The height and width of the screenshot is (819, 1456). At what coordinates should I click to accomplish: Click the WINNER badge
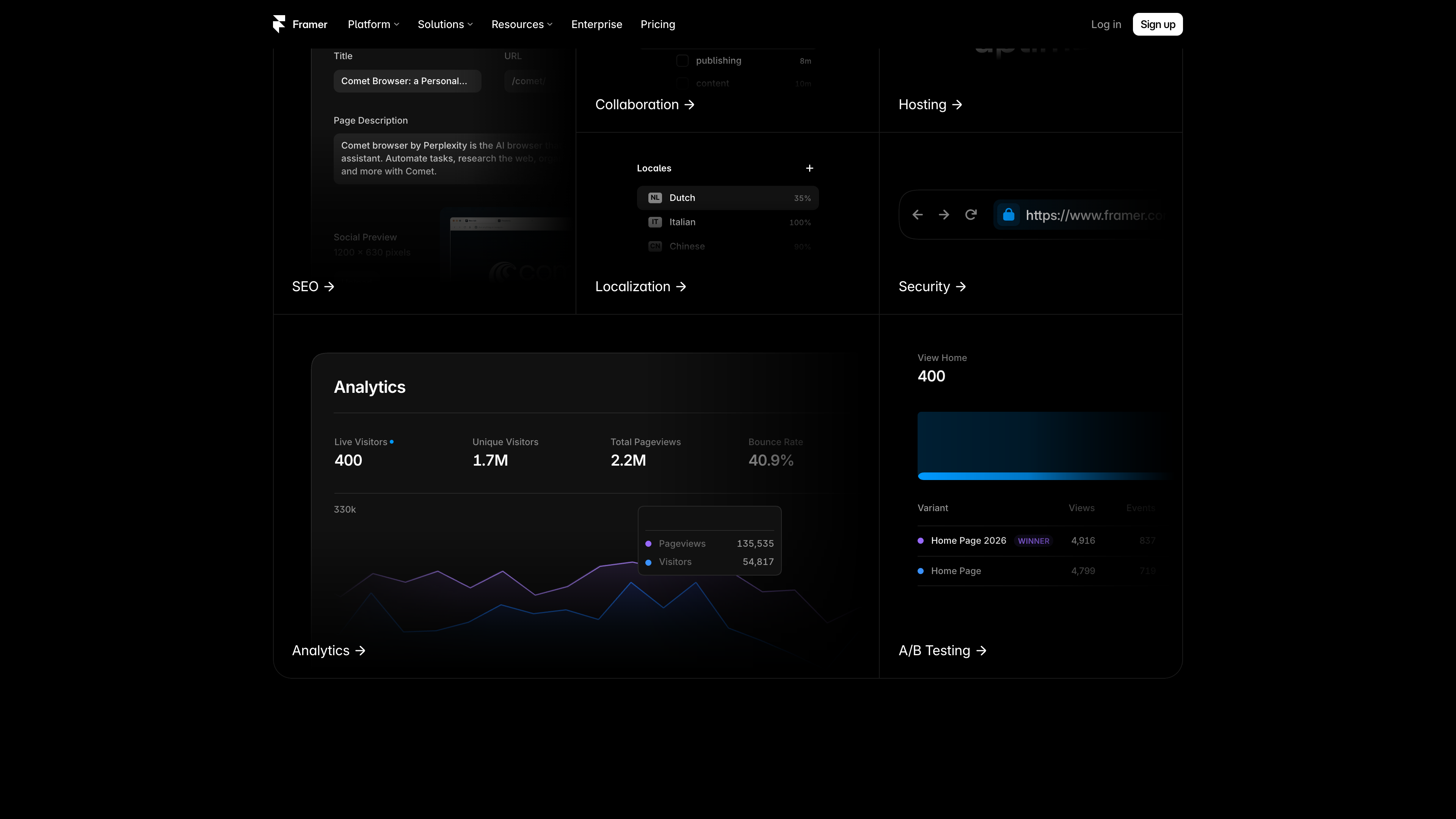tap(1033, 541)
